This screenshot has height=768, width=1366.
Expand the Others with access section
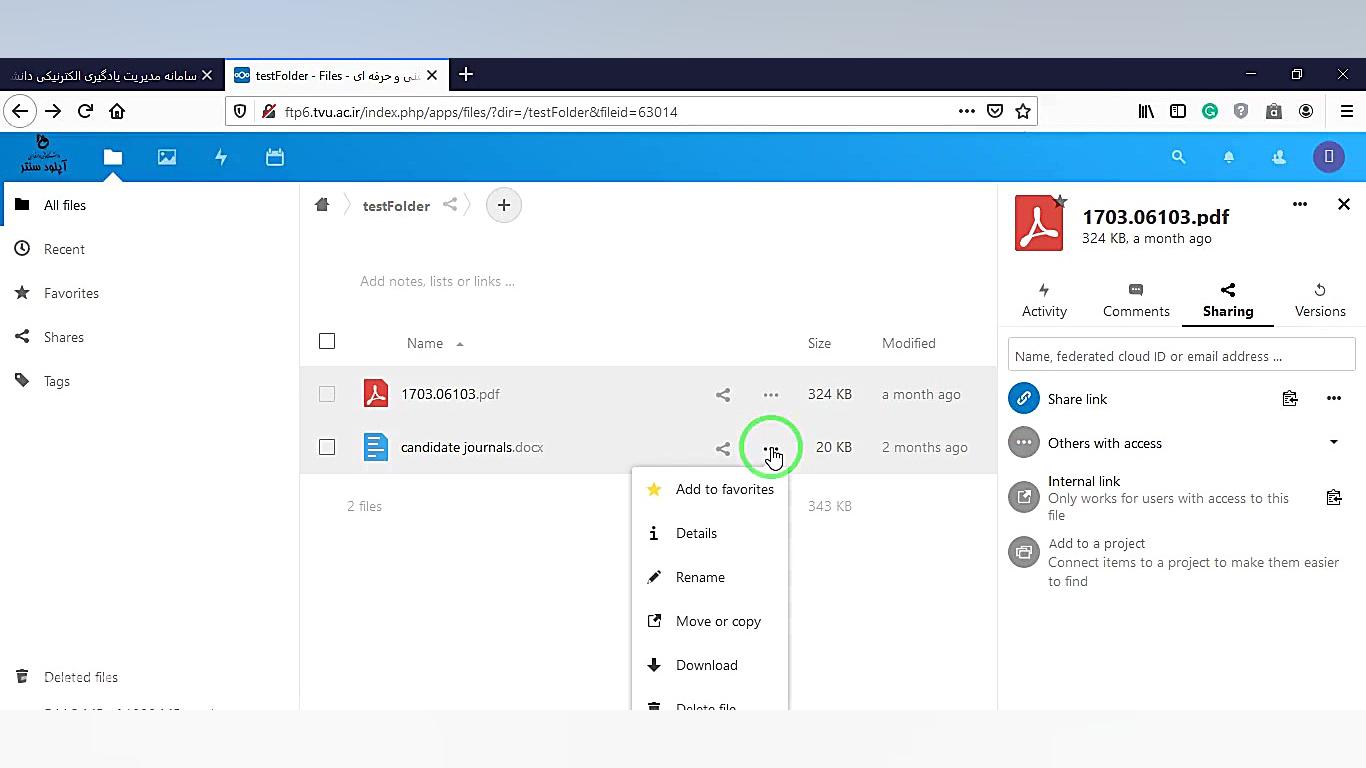pos(1333,443)
